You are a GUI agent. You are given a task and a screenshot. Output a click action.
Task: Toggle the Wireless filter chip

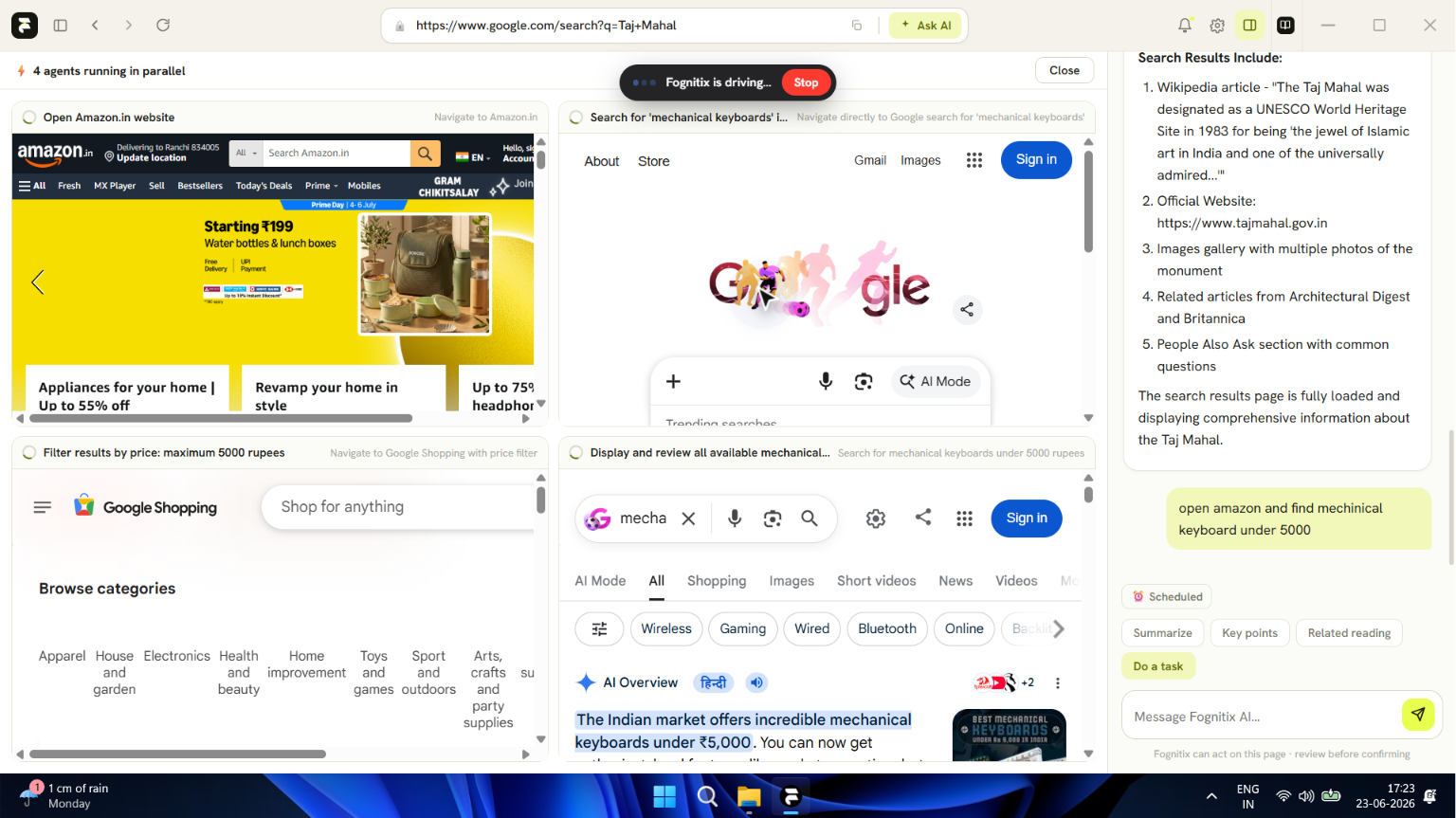click(x=666, y=628)
